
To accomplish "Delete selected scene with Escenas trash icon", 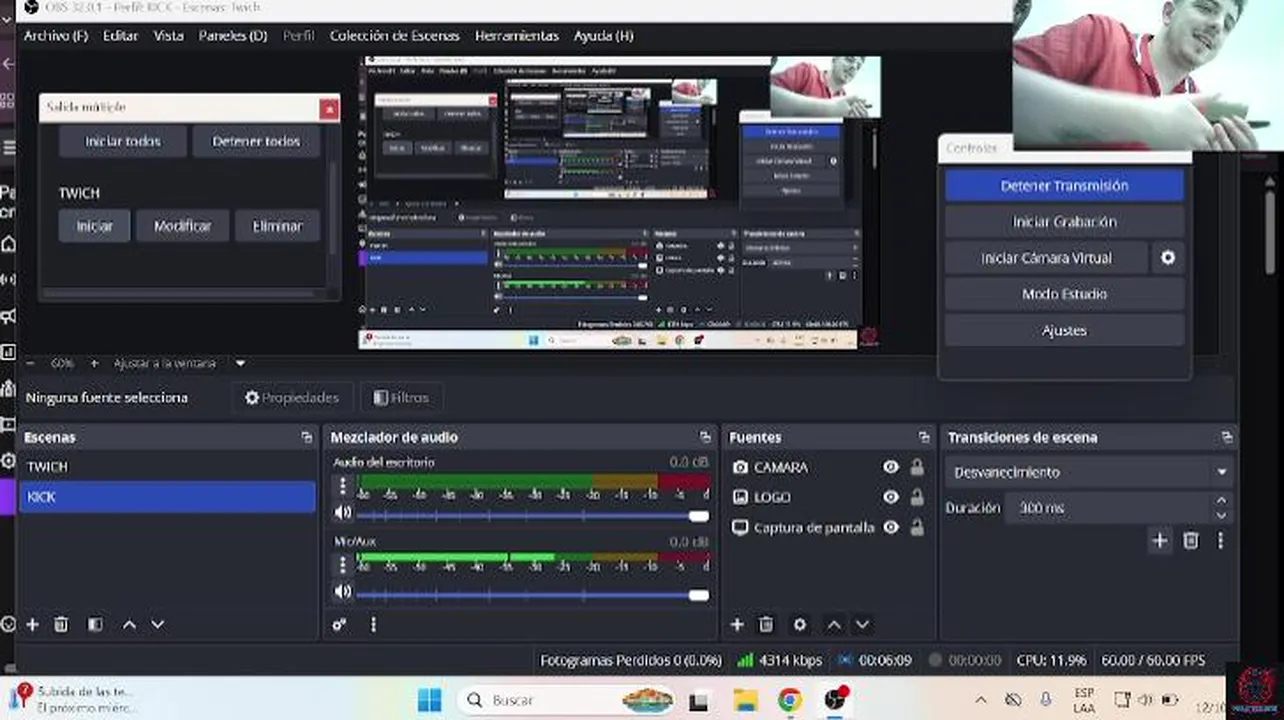I will tap(61, 624).
